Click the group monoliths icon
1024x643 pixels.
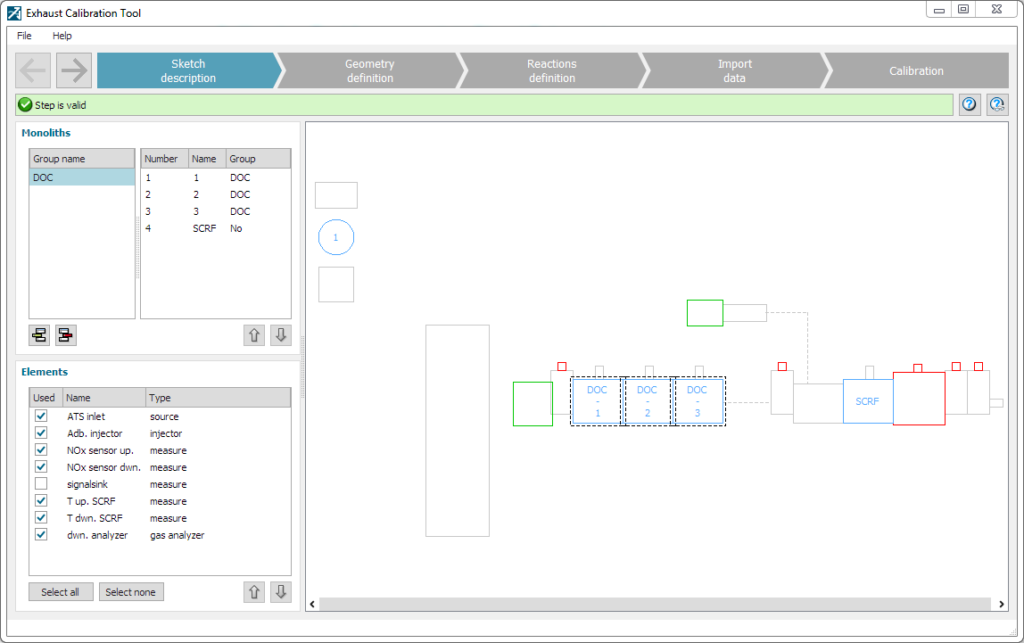coord(39,335)
